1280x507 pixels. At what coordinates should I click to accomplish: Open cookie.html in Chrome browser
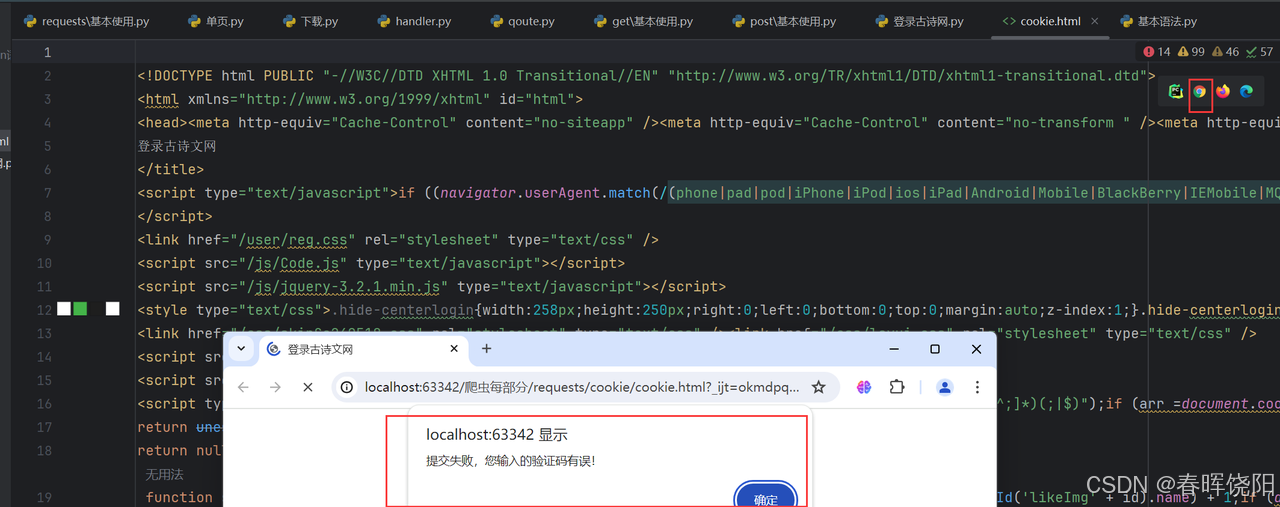[1199, 91]
